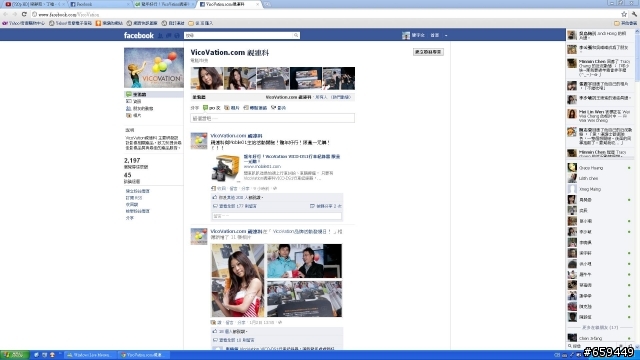Viewport: 640px width, 360px height.
Task: Click the first link under the sidebar counts
Action: pyautogui.click(x=138, y=191)
